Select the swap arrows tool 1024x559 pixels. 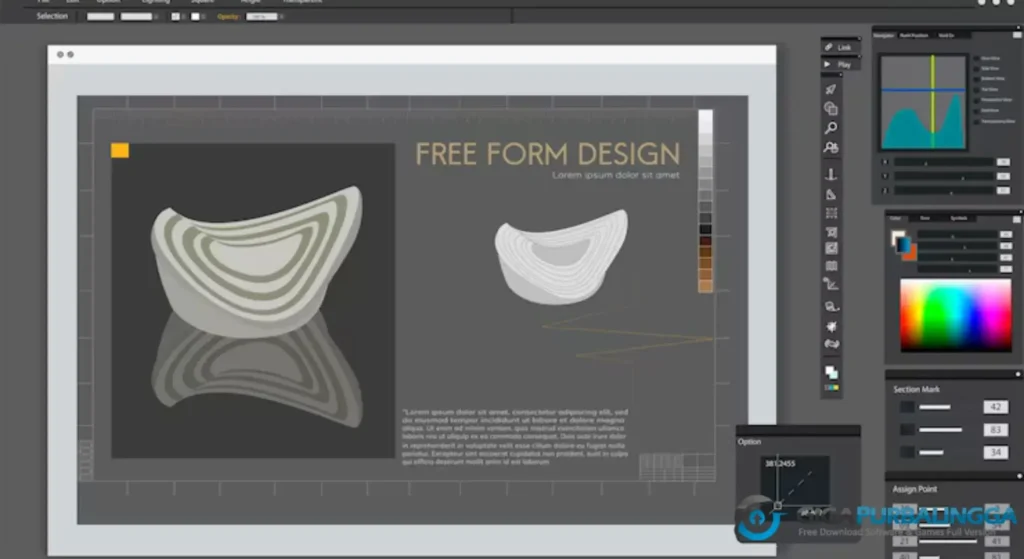coord(831,344)
